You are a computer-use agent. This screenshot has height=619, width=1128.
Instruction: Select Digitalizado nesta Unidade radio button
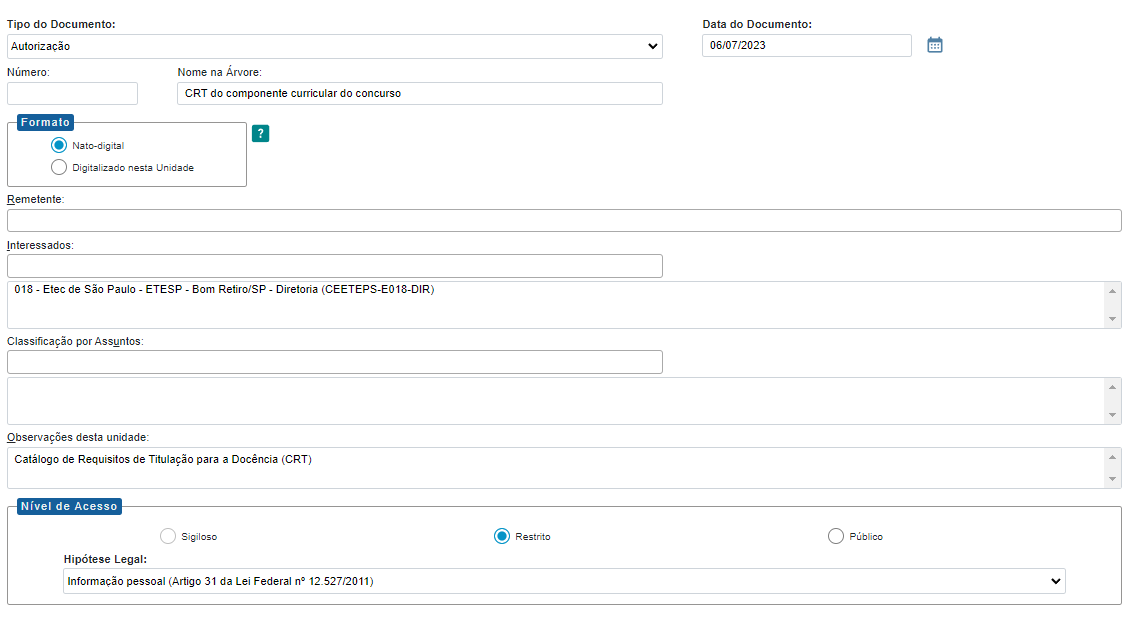pyautogui.click(x=59, y=167)
